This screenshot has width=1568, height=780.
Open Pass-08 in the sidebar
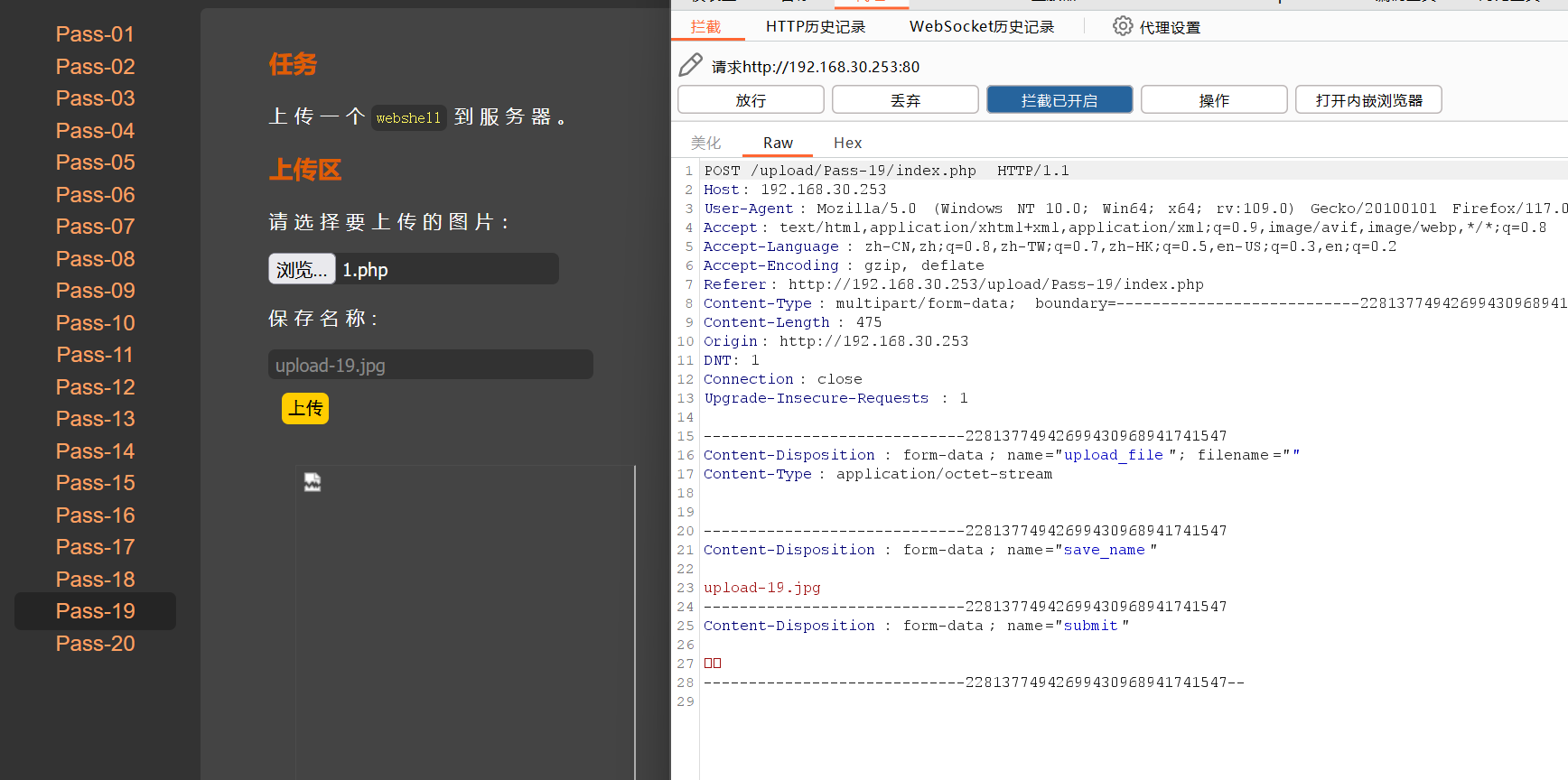95,259
